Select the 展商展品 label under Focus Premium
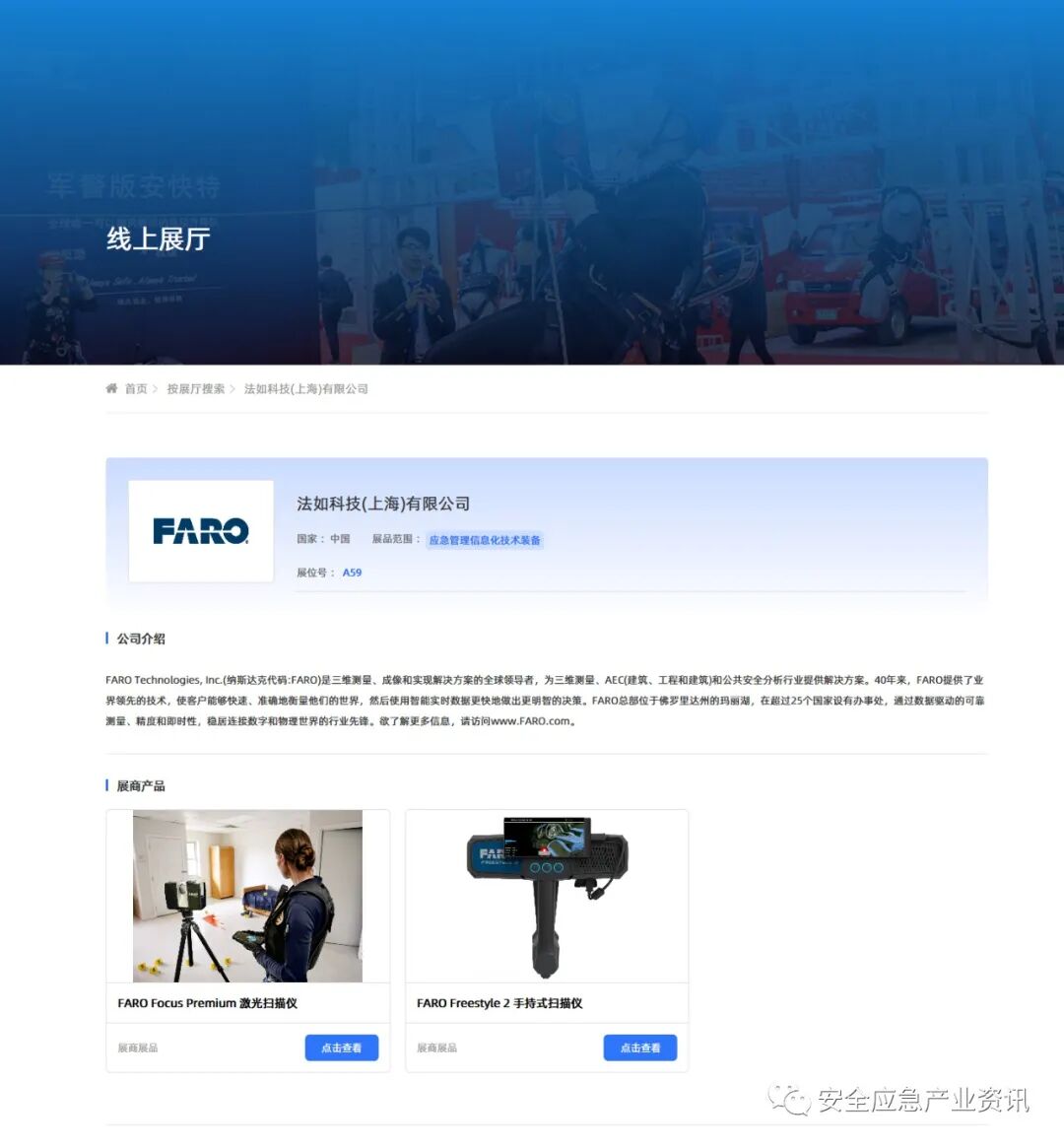Viewport: 1064px width, 1147px height. tap(135, 1047)
